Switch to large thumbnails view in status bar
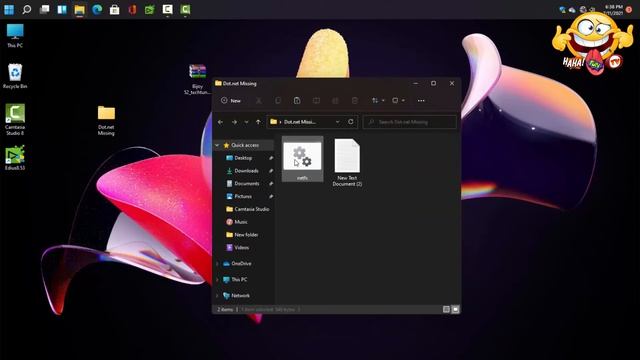This screenshot has width=640, height=360. [x=456, y=309]
